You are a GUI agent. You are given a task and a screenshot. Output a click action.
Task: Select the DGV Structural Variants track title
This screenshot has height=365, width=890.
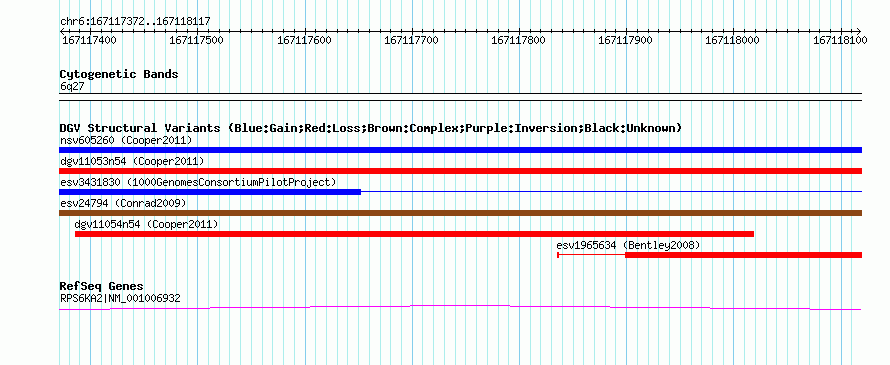coord(371,128)
